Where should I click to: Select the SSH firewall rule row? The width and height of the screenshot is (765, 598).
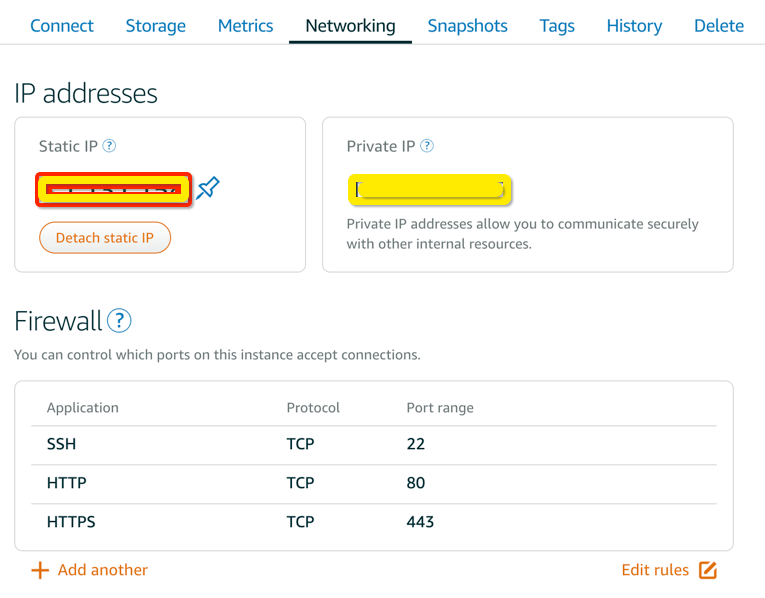click(x=374, y=444)
